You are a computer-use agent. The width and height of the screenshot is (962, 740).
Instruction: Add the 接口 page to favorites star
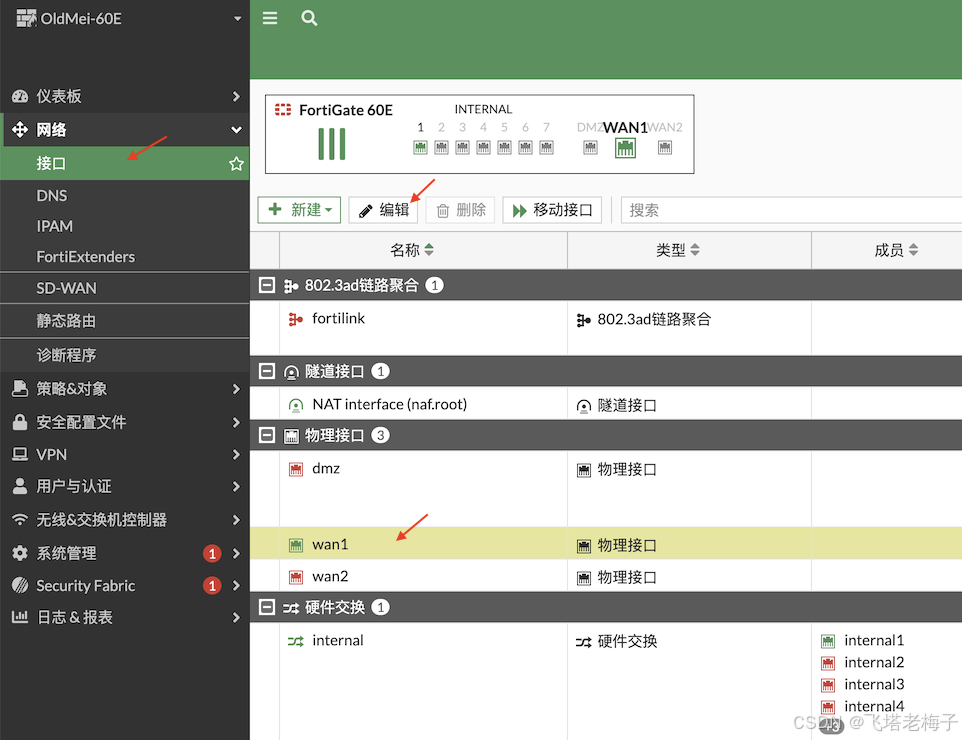[236, 164]
